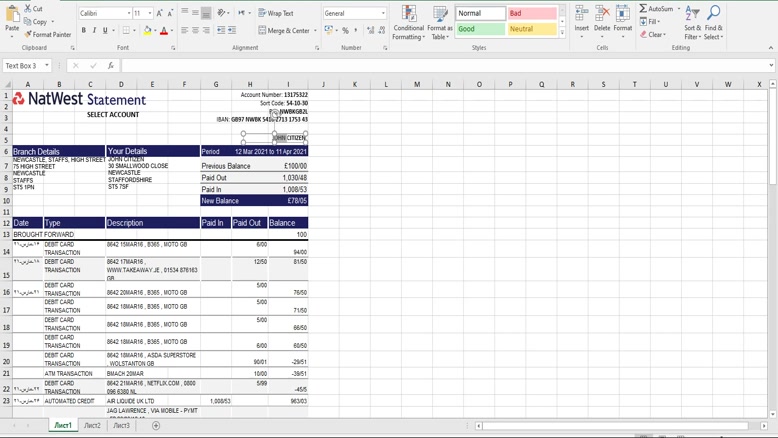This screenshot has height=438, width=778.
Task: Open the font size dropdown showing 11
Action: (x=150, y=13)
